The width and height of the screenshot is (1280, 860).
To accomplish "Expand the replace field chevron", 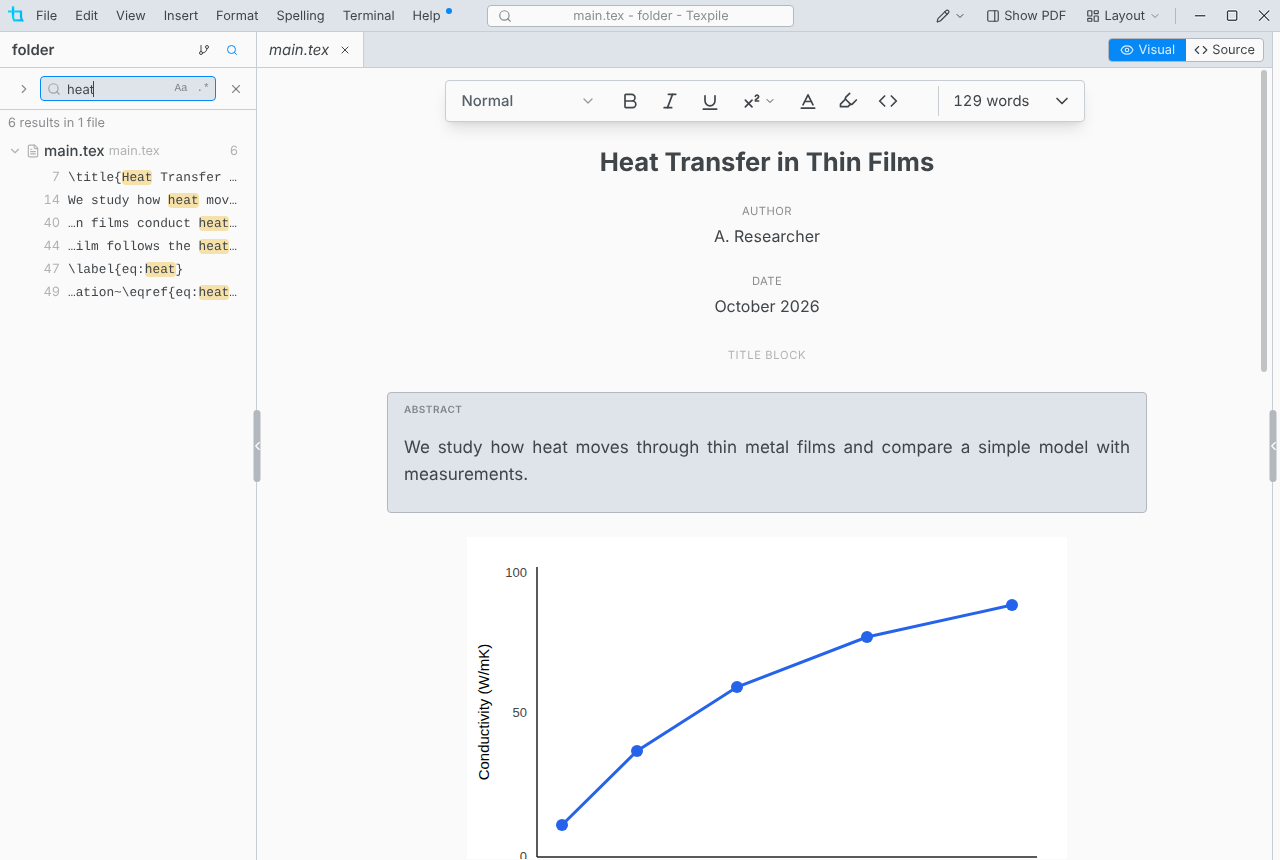I will (x=24, y=89).
